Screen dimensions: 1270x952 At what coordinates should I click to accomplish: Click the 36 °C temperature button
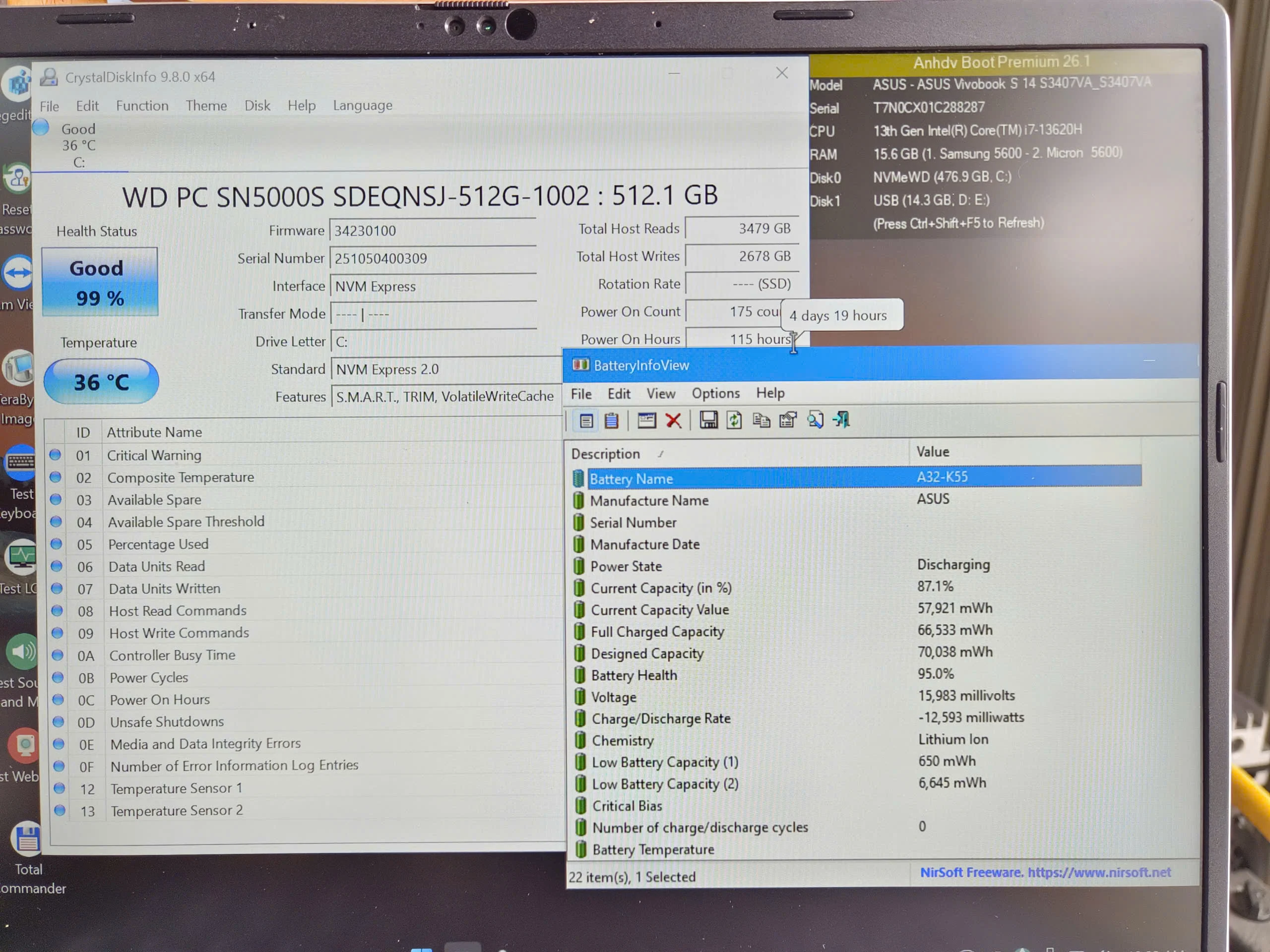(101, 382)
